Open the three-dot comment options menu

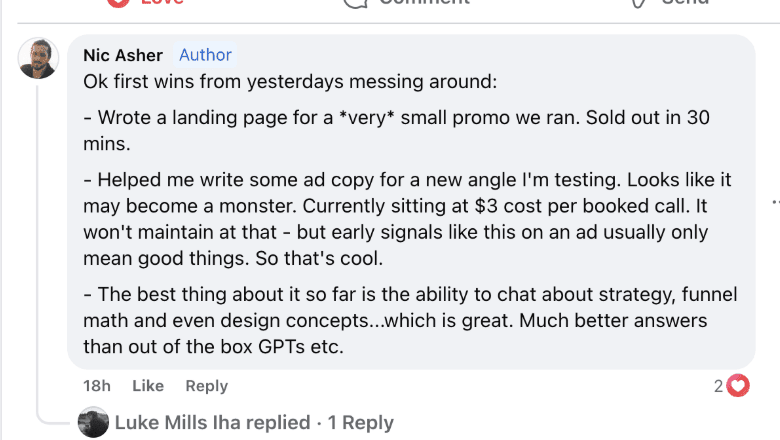[775, 201]
